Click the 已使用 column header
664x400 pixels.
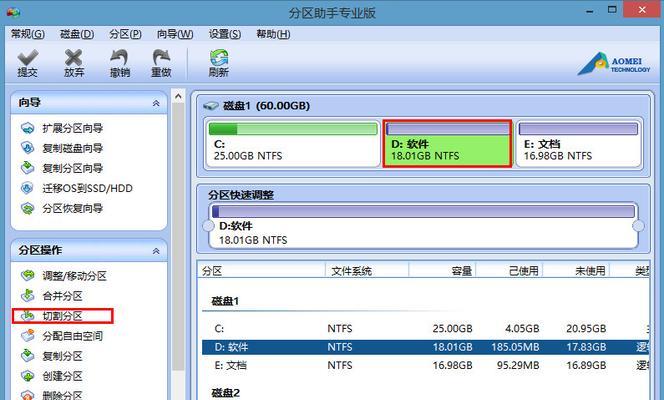click(510, 271)
